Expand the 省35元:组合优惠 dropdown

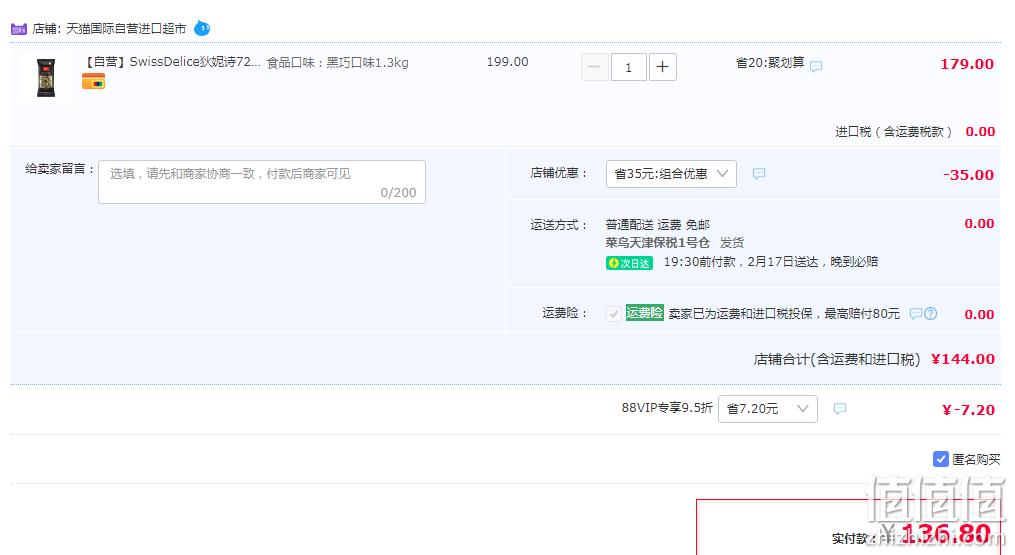click(x=671, y=174)
